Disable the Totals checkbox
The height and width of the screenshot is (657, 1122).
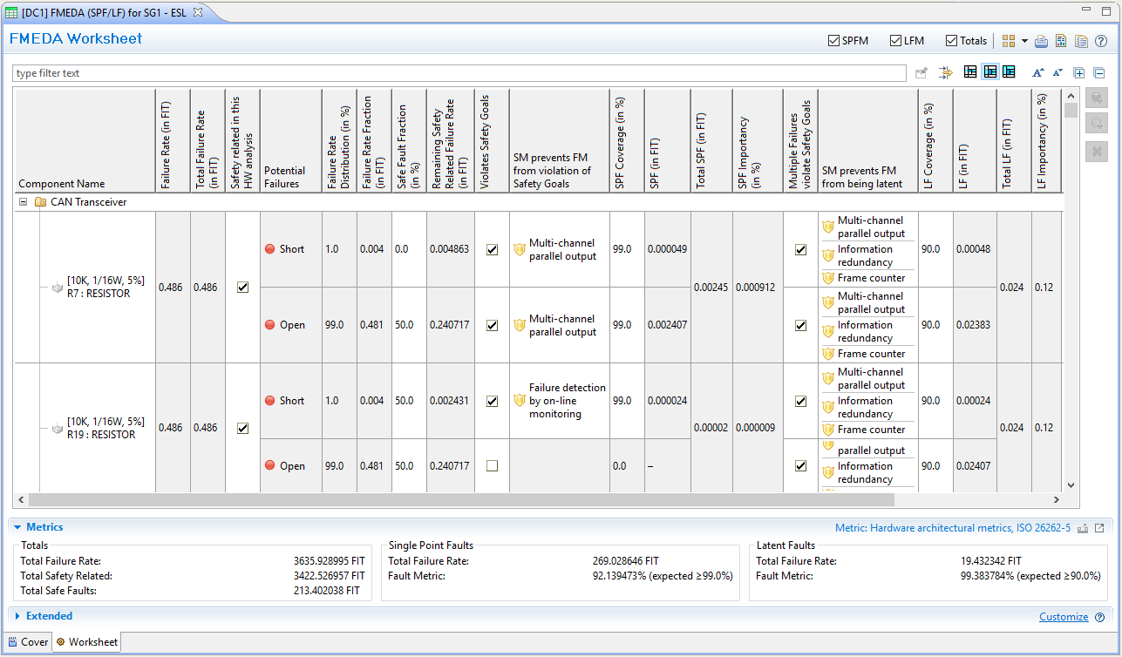tap(951, 41)
